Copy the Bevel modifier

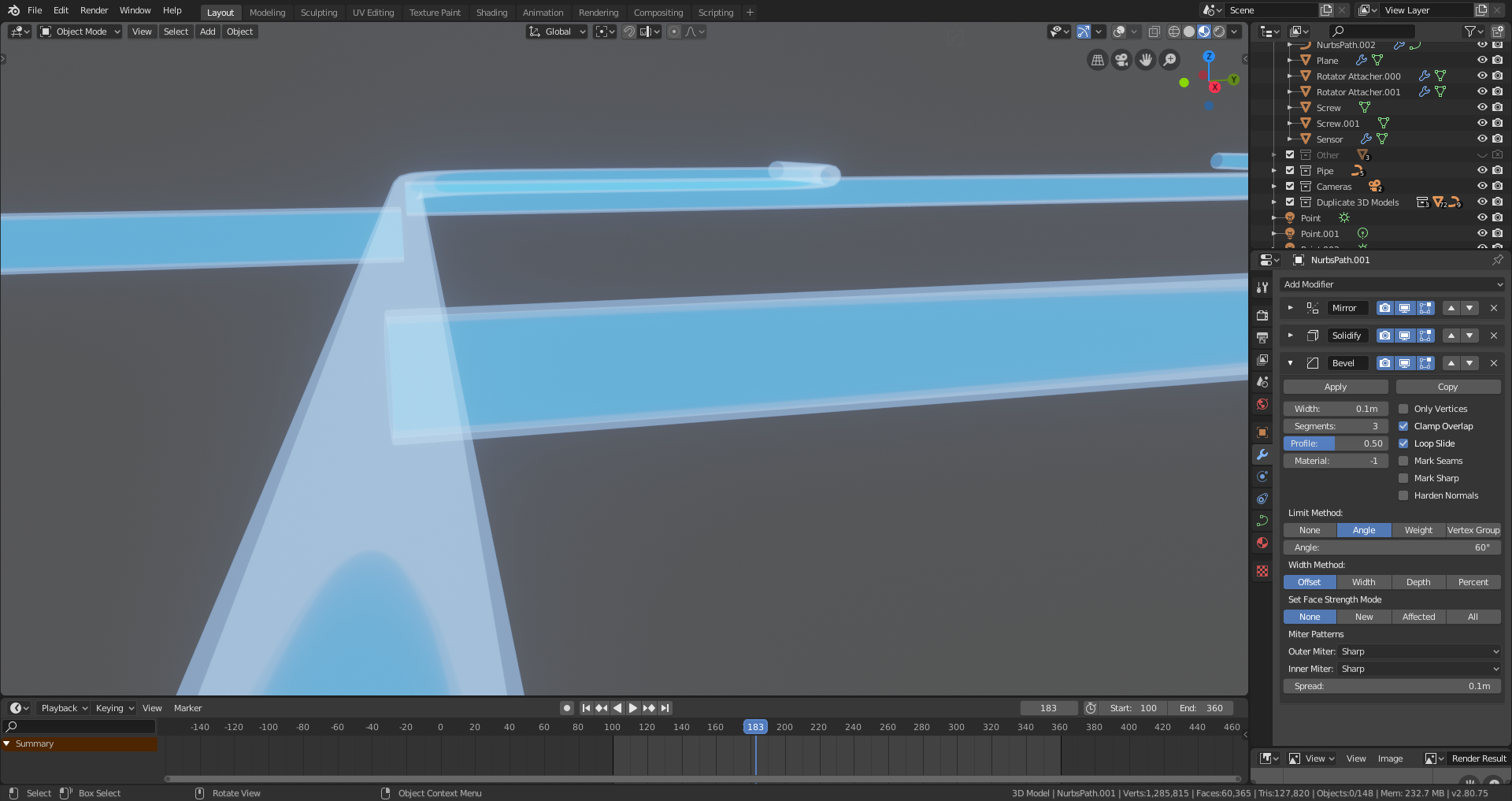coord(1447,387)
